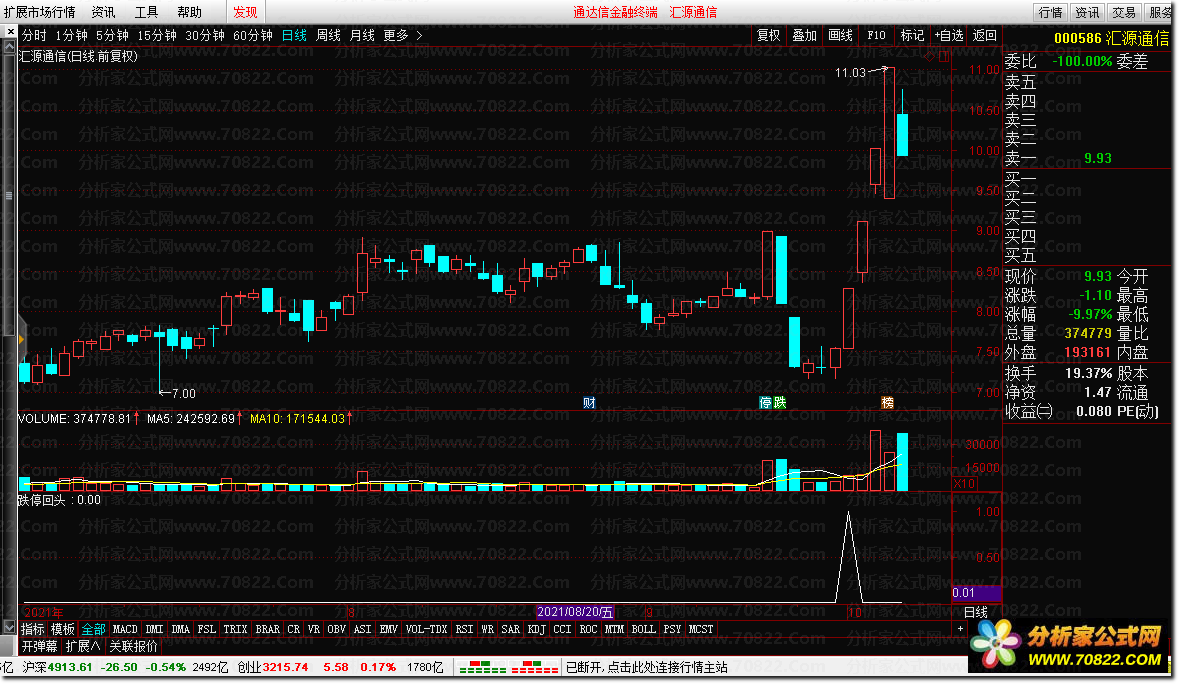Apply the DMI indicator
Viewport: 1180px width, 684px height.
(154, 629)
